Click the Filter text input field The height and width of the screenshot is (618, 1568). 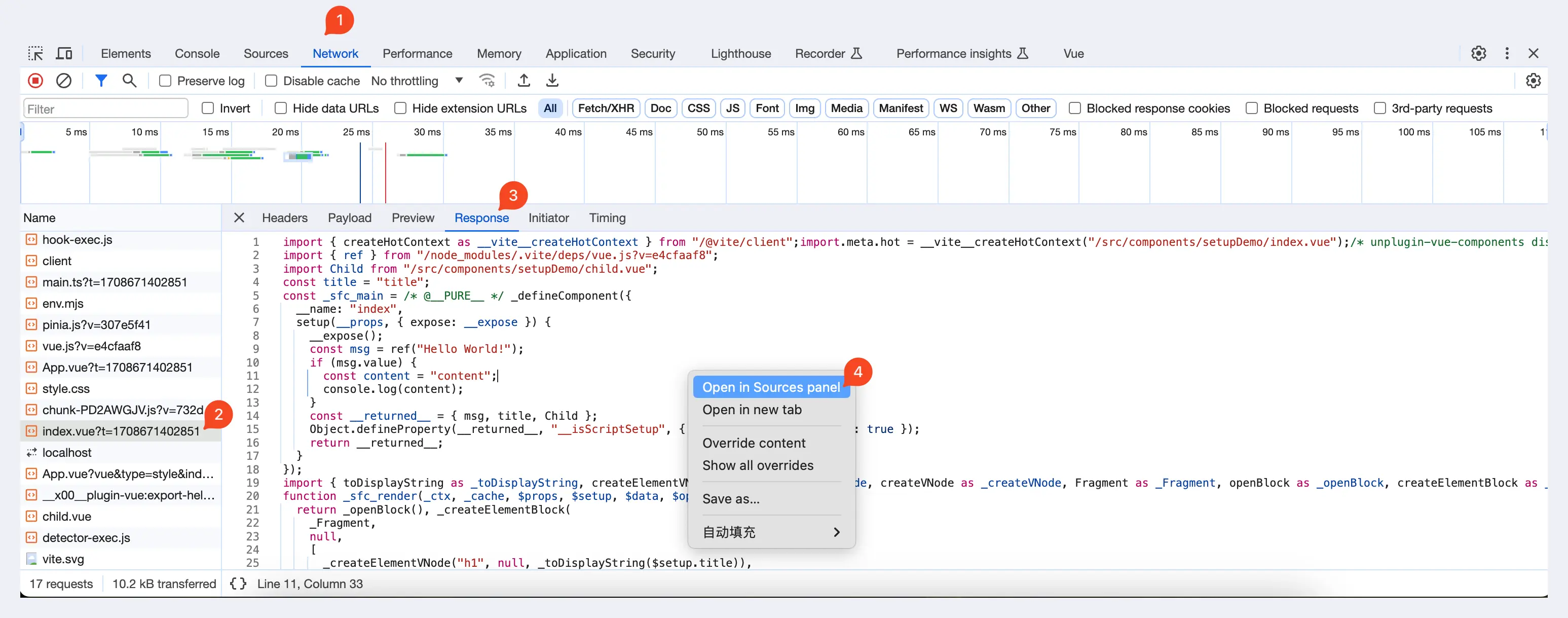pyautogui.click(x=105, y=109)
